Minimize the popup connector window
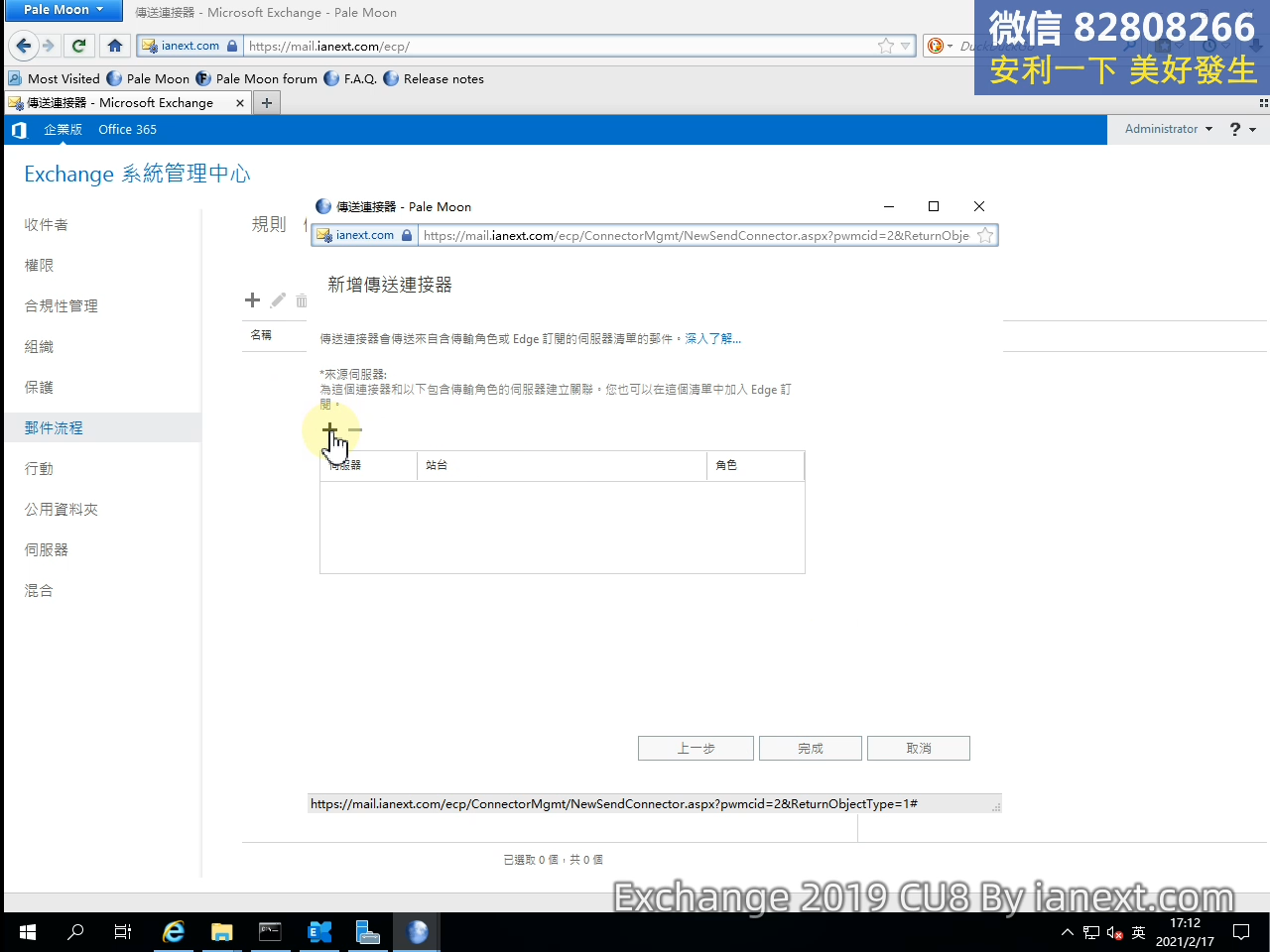This screenshot has width=1270, height=952. click(x=889, y=206)
